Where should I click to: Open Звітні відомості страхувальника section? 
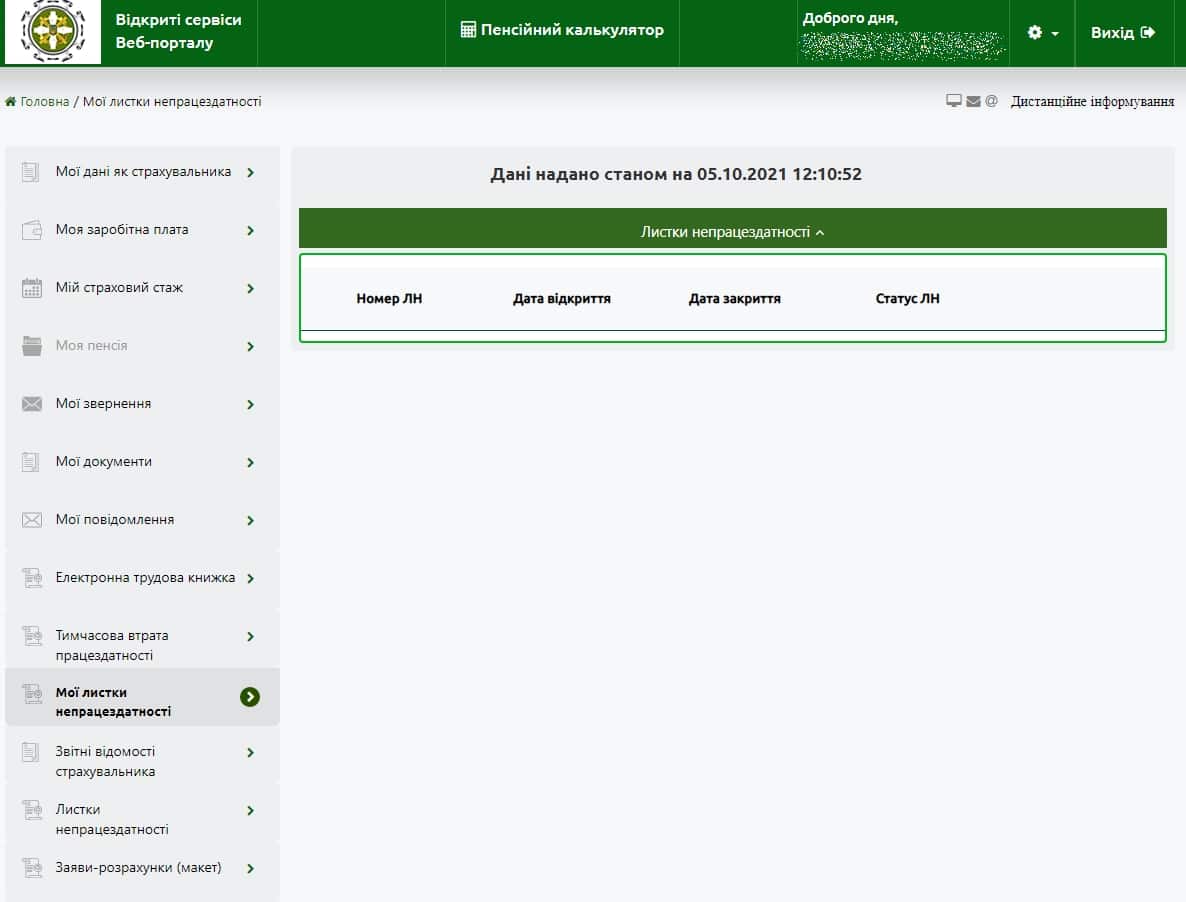tap(105, 761)
